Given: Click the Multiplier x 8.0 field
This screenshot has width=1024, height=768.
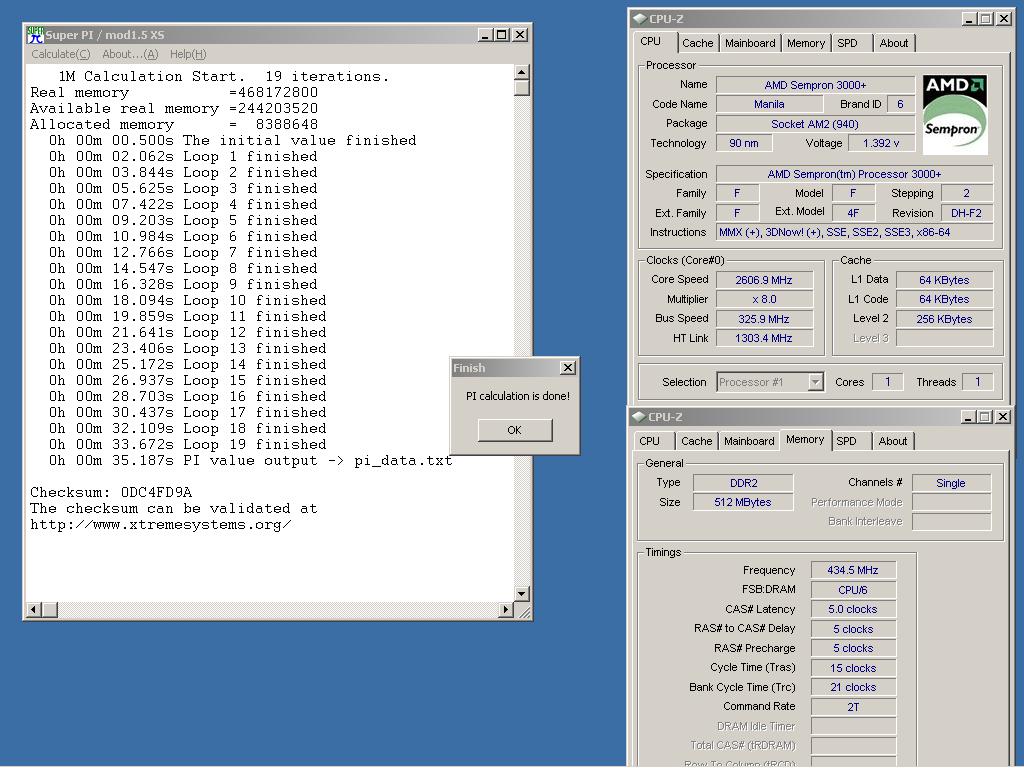Looking at the screenshot, I should [x=764, y=299].
